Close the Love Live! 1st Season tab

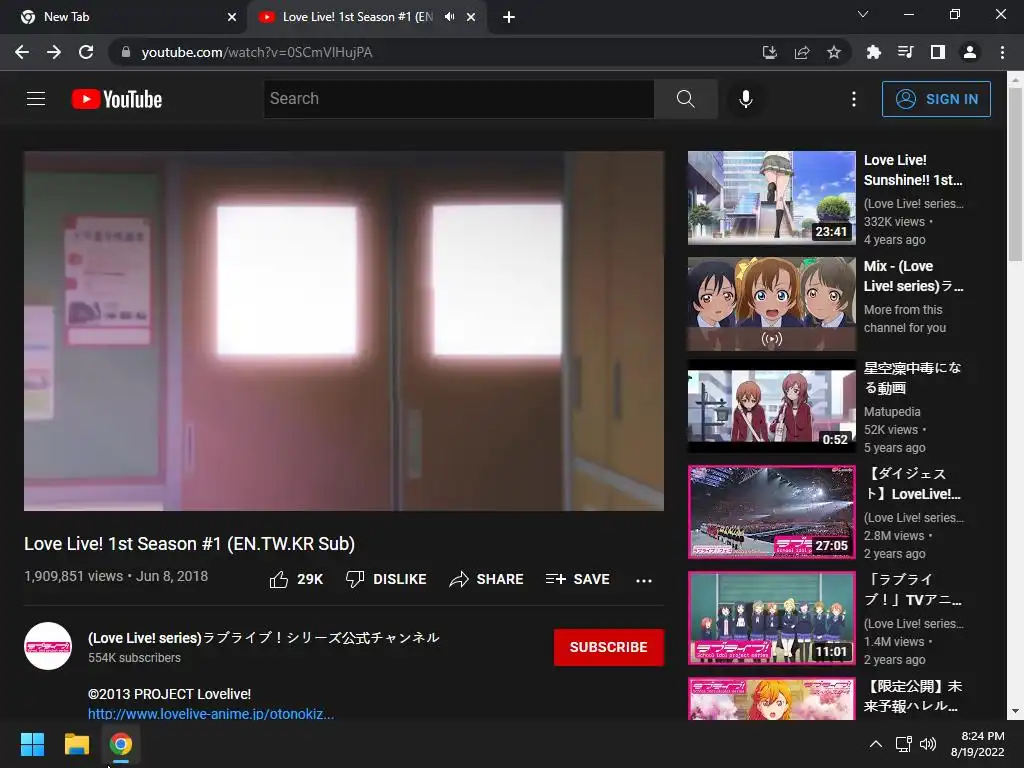(x=471, y=17)
